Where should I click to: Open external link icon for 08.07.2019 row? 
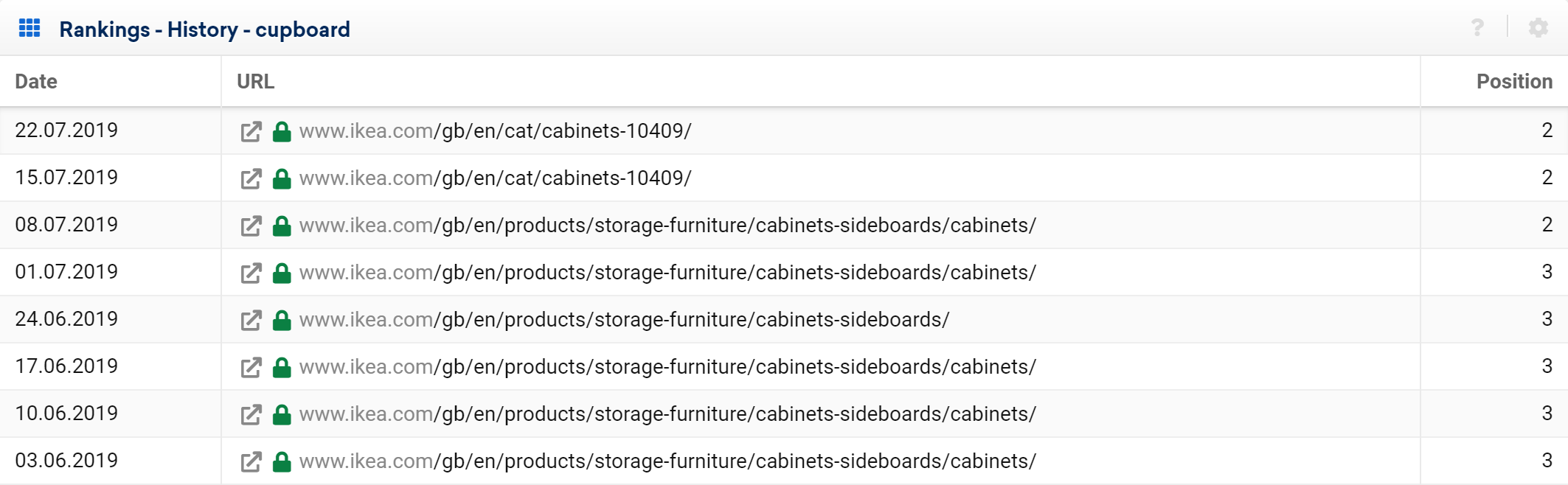point(251,226)
